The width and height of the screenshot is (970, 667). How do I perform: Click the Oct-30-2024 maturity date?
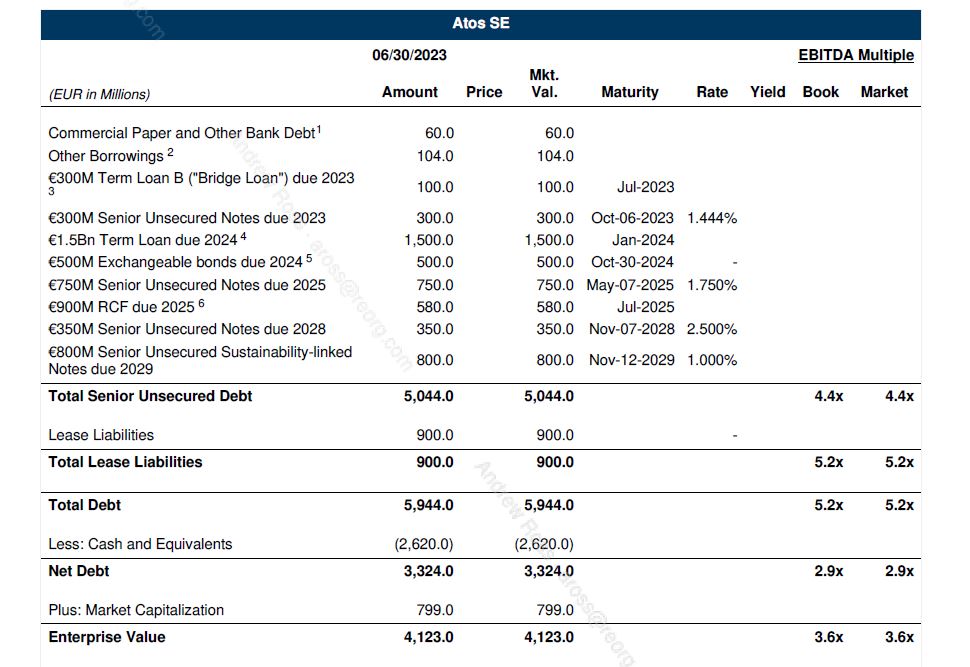632,262
